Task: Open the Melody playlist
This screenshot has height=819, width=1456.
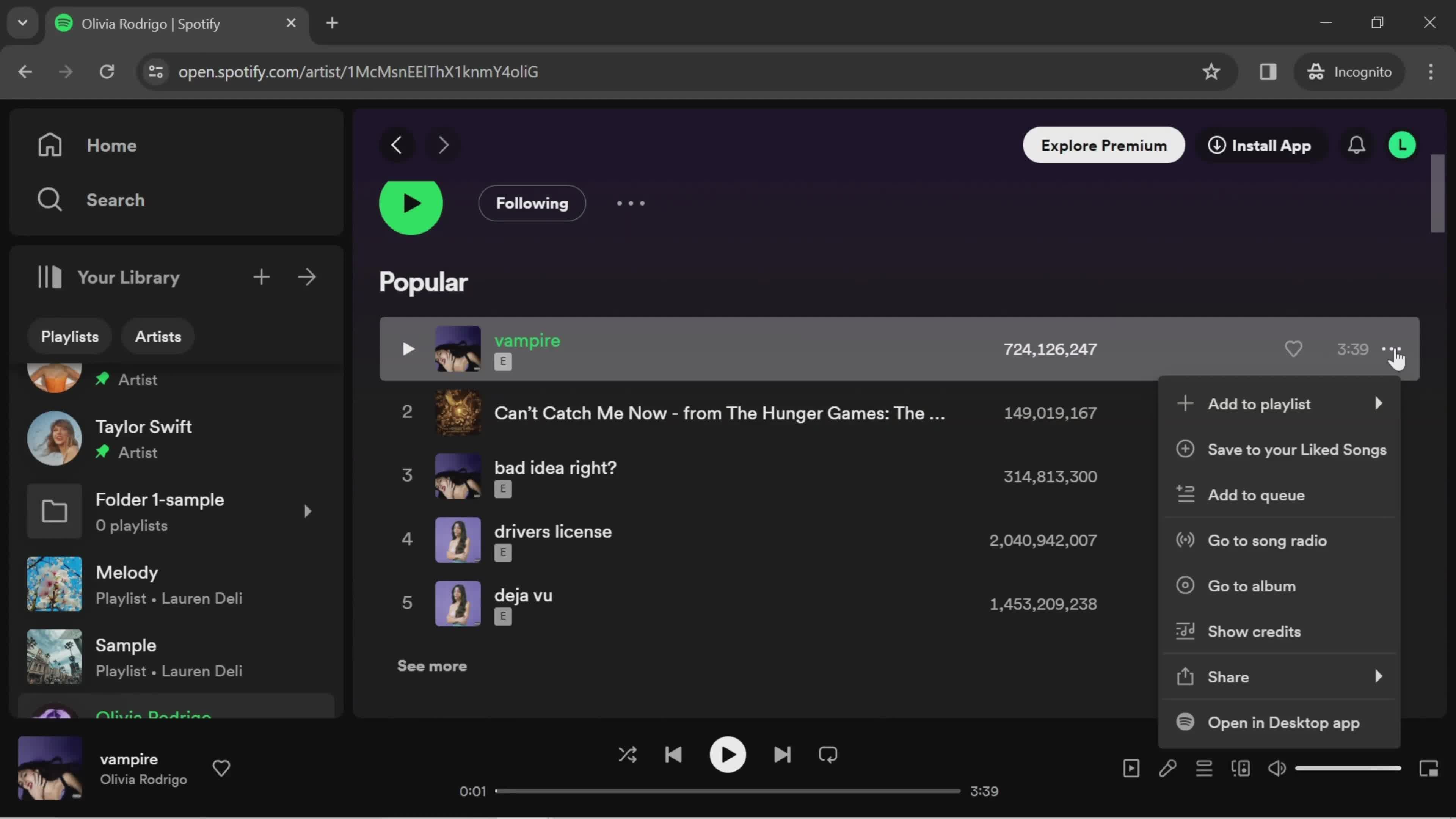Action: click(x=176, y=584)
